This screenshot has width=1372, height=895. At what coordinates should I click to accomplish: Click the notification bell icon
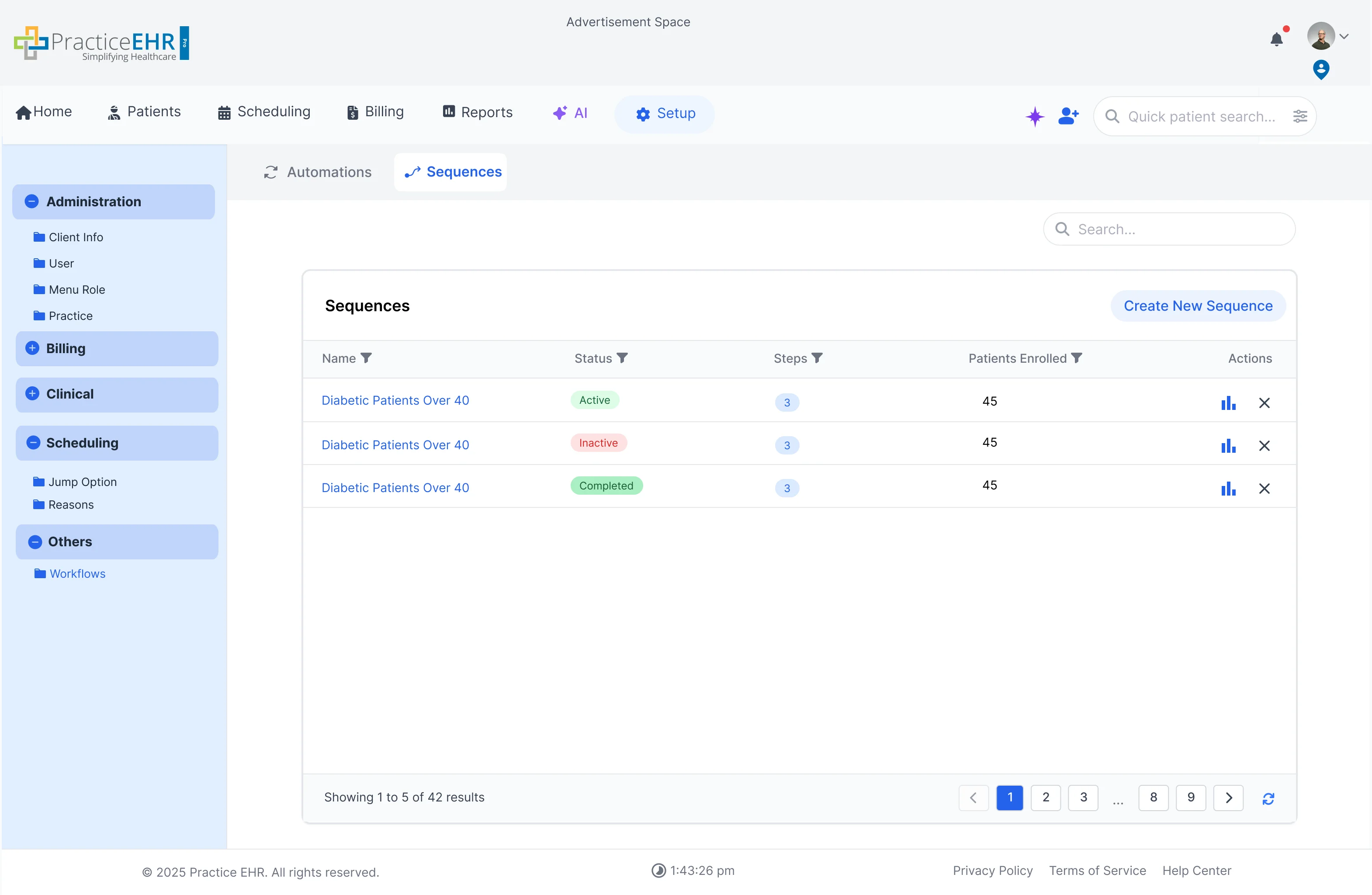tap(1276, 39)
